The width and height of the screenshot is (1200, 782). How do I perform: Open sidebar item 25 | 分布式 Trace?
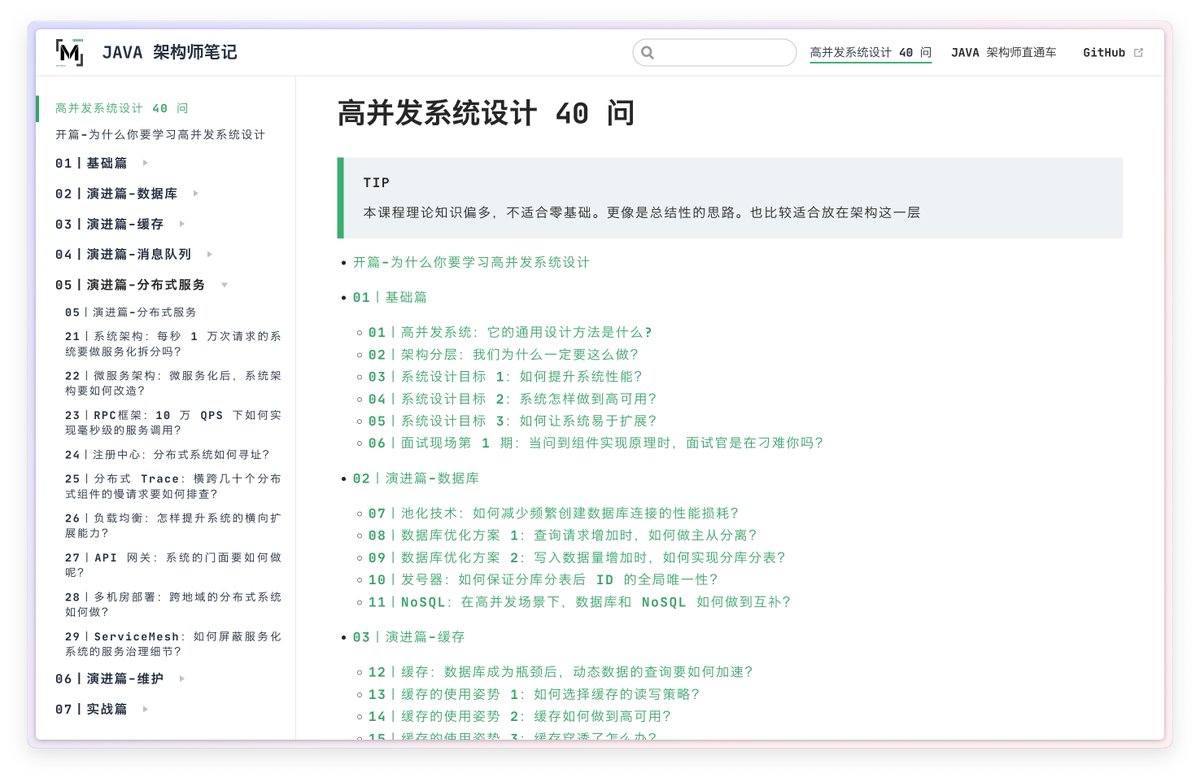(173, 486)
